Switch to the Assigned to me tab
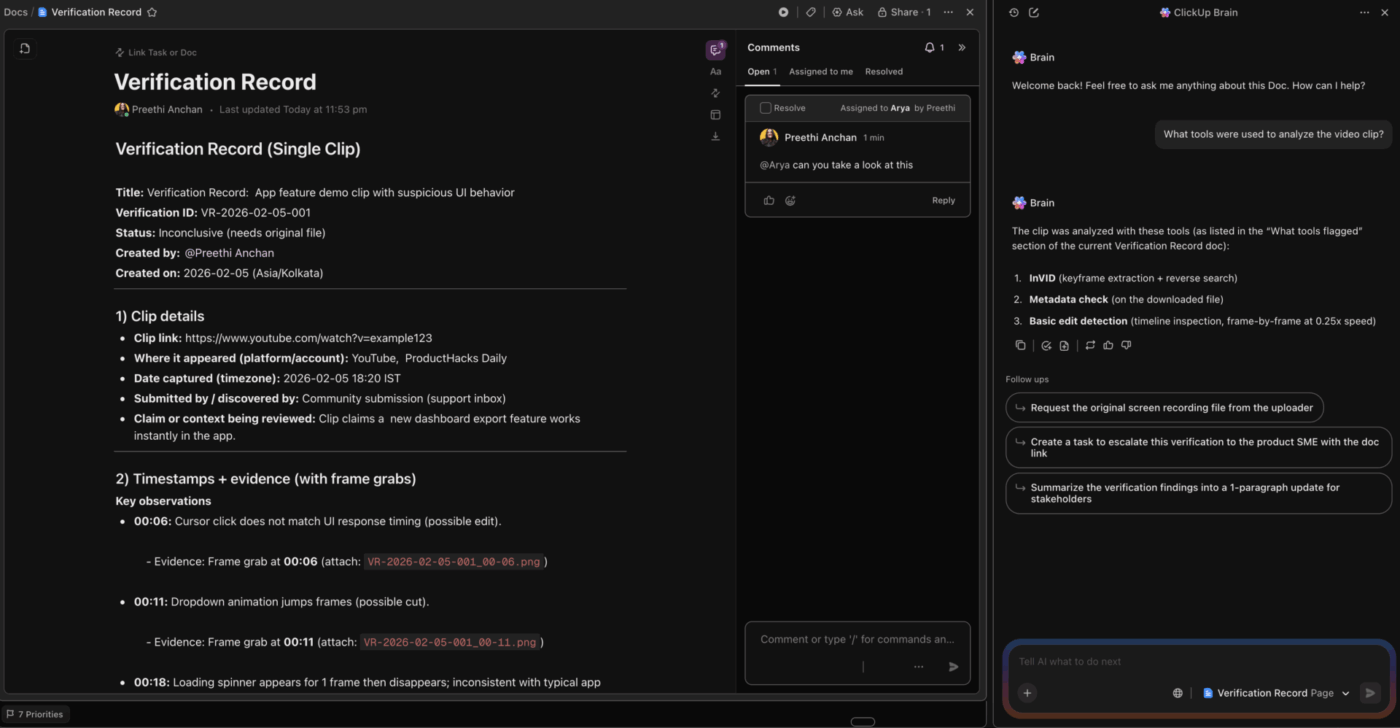 [821, 71]
